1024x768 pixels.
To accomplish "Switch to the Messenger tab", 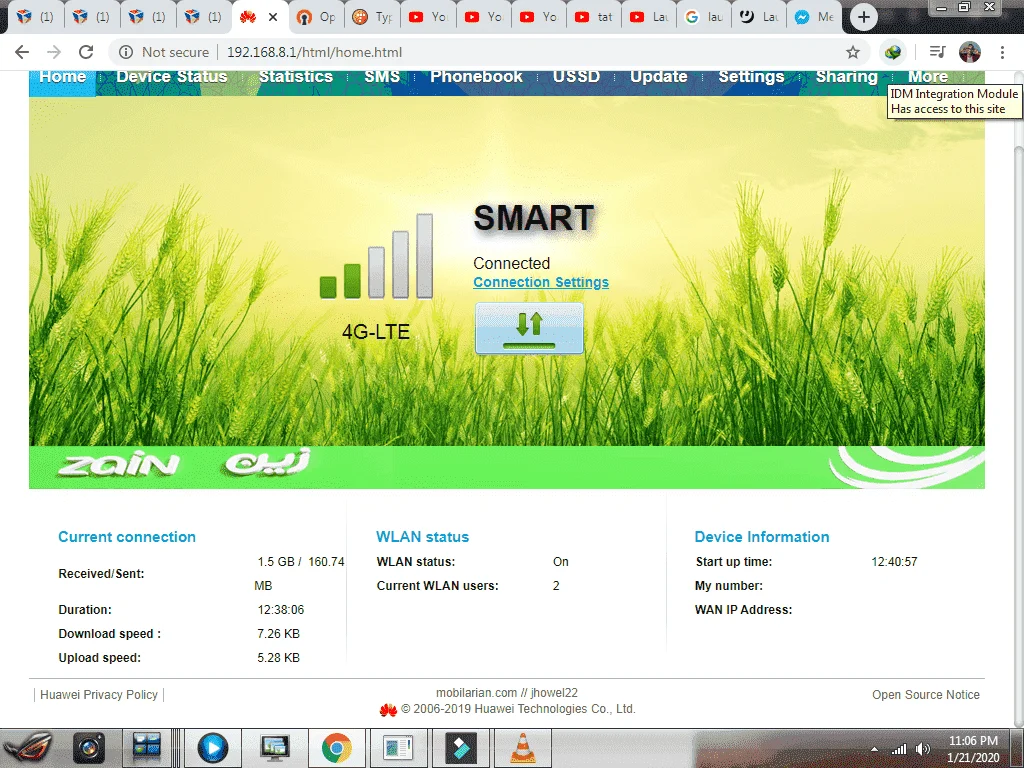I will tap(814, 17).
